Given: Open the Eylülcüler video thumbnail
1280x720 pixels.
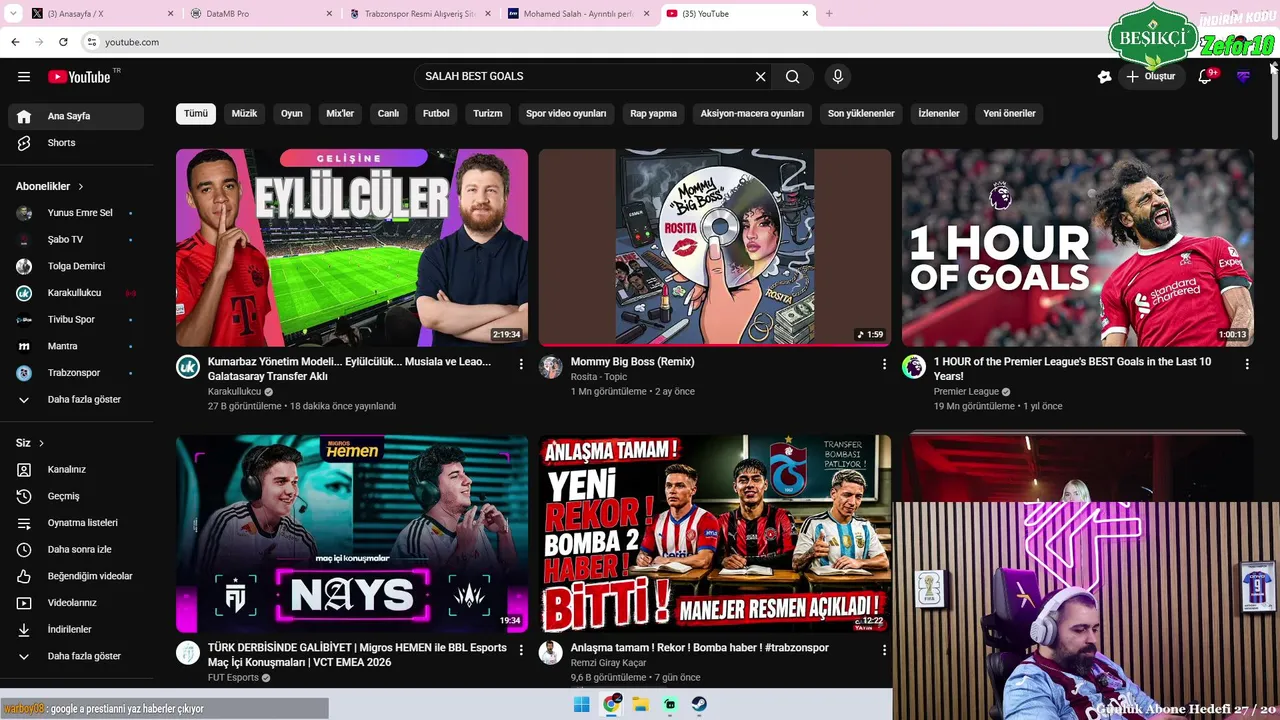Looking at the screenshot, I should (352, 248).
